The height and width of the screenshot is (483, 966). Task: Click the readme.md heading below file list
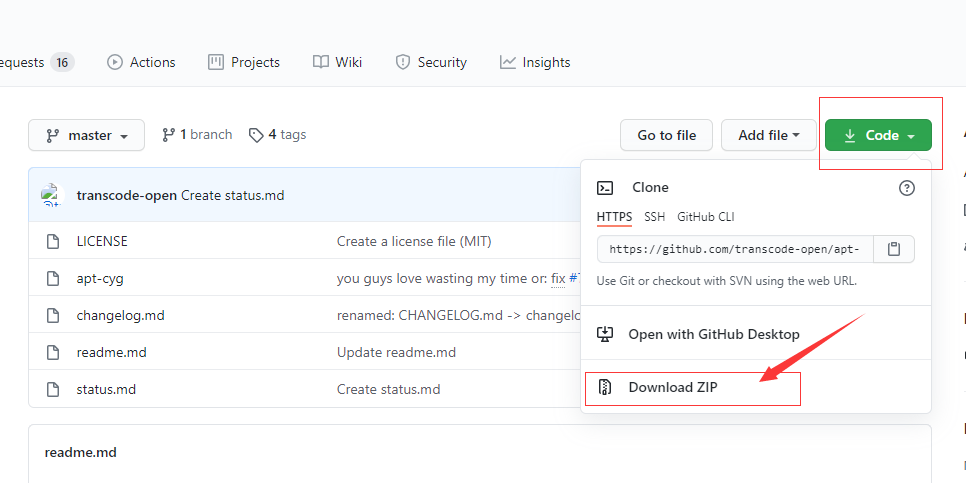pyautogui.click(x=81, y=452)
